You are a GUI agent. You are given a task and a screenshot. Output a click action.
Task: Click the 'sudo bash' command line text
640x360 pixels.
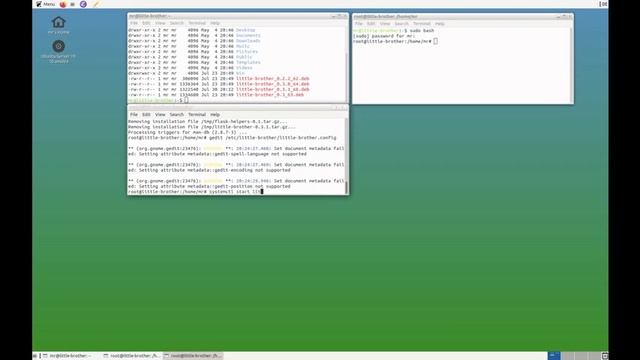[422, 31]
